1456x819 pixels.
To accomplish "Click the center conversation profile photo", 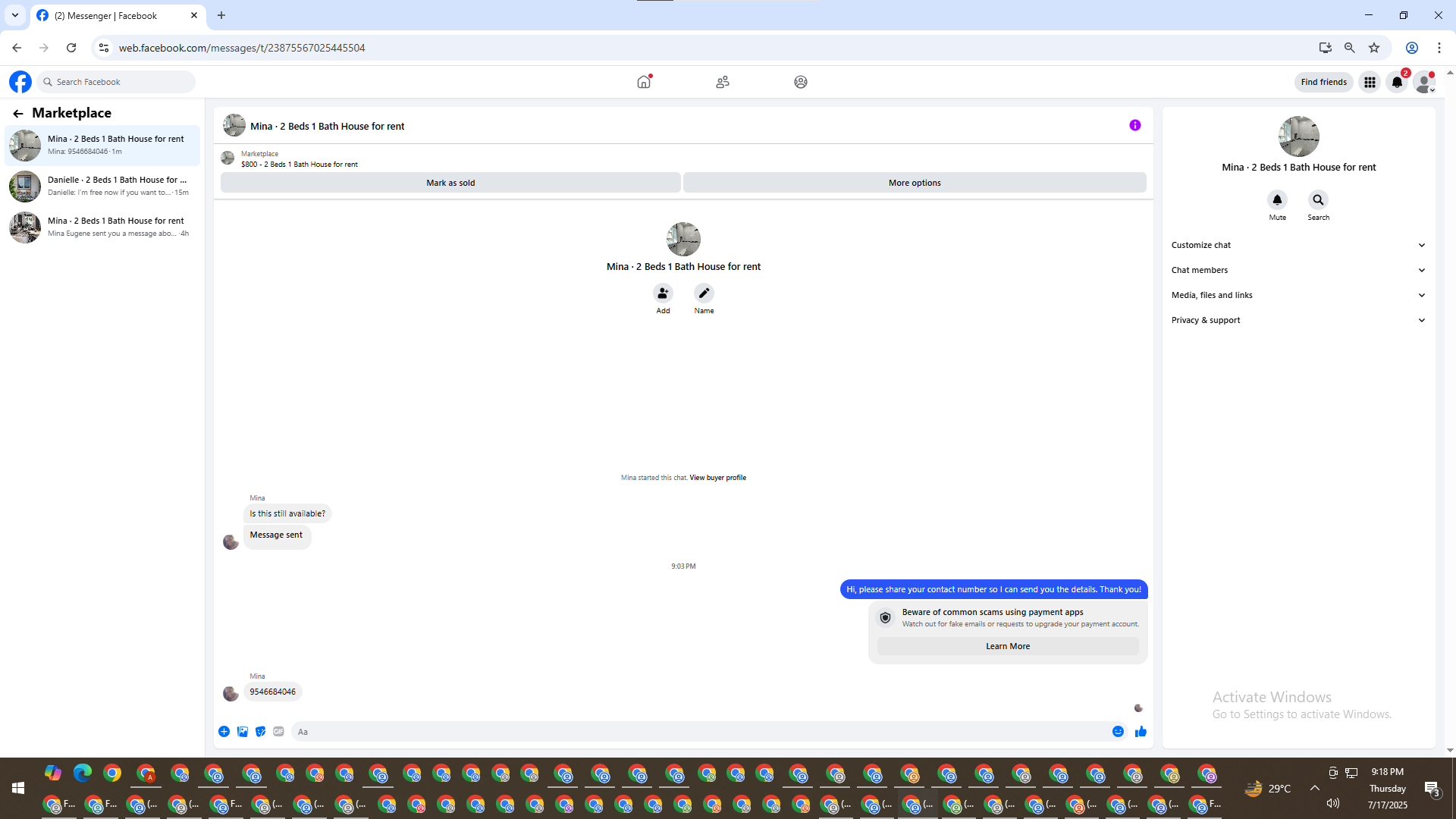I will click(683, 240).
